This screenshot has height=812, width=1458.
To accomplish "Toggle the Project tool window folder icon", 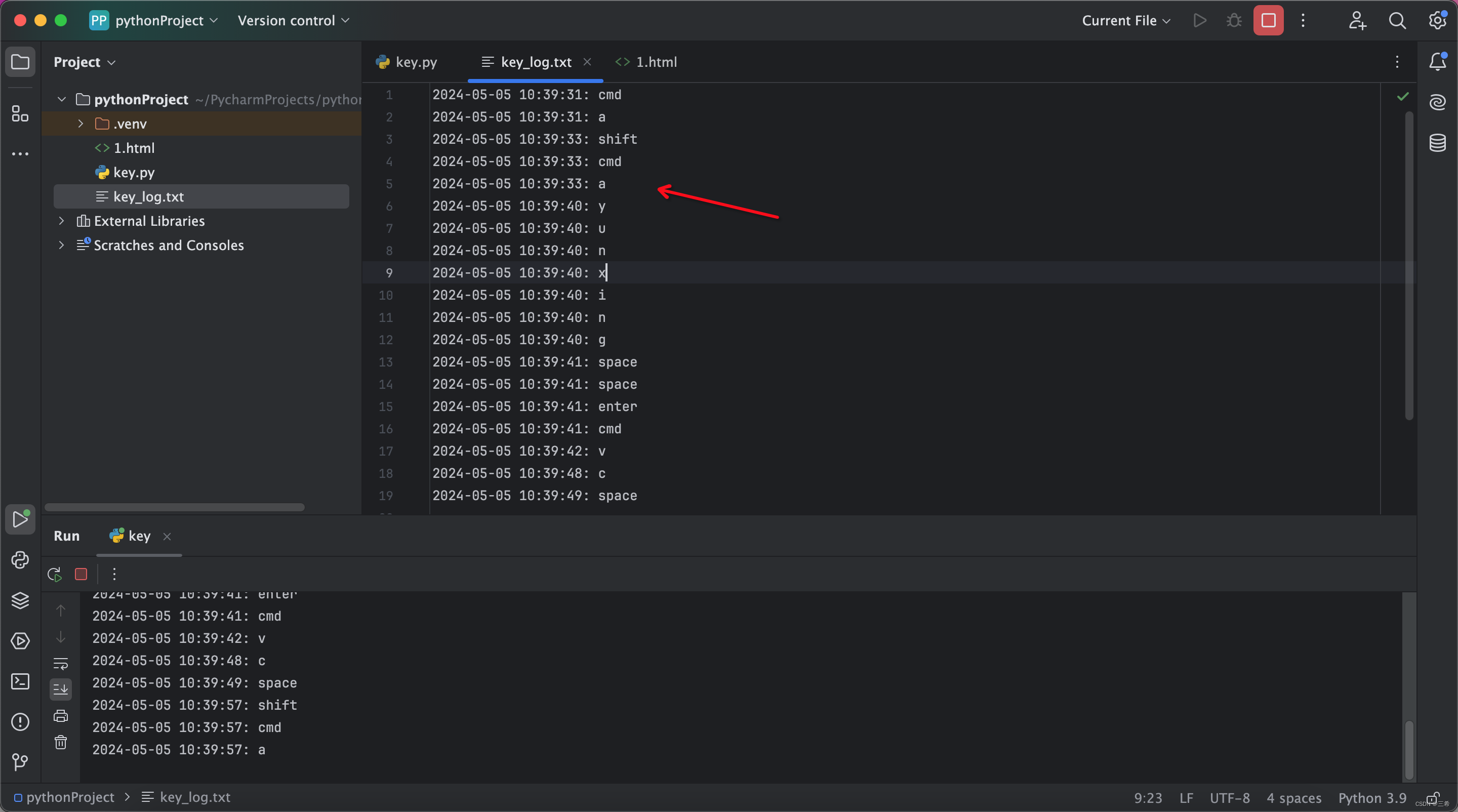I will tap(20, 62).
